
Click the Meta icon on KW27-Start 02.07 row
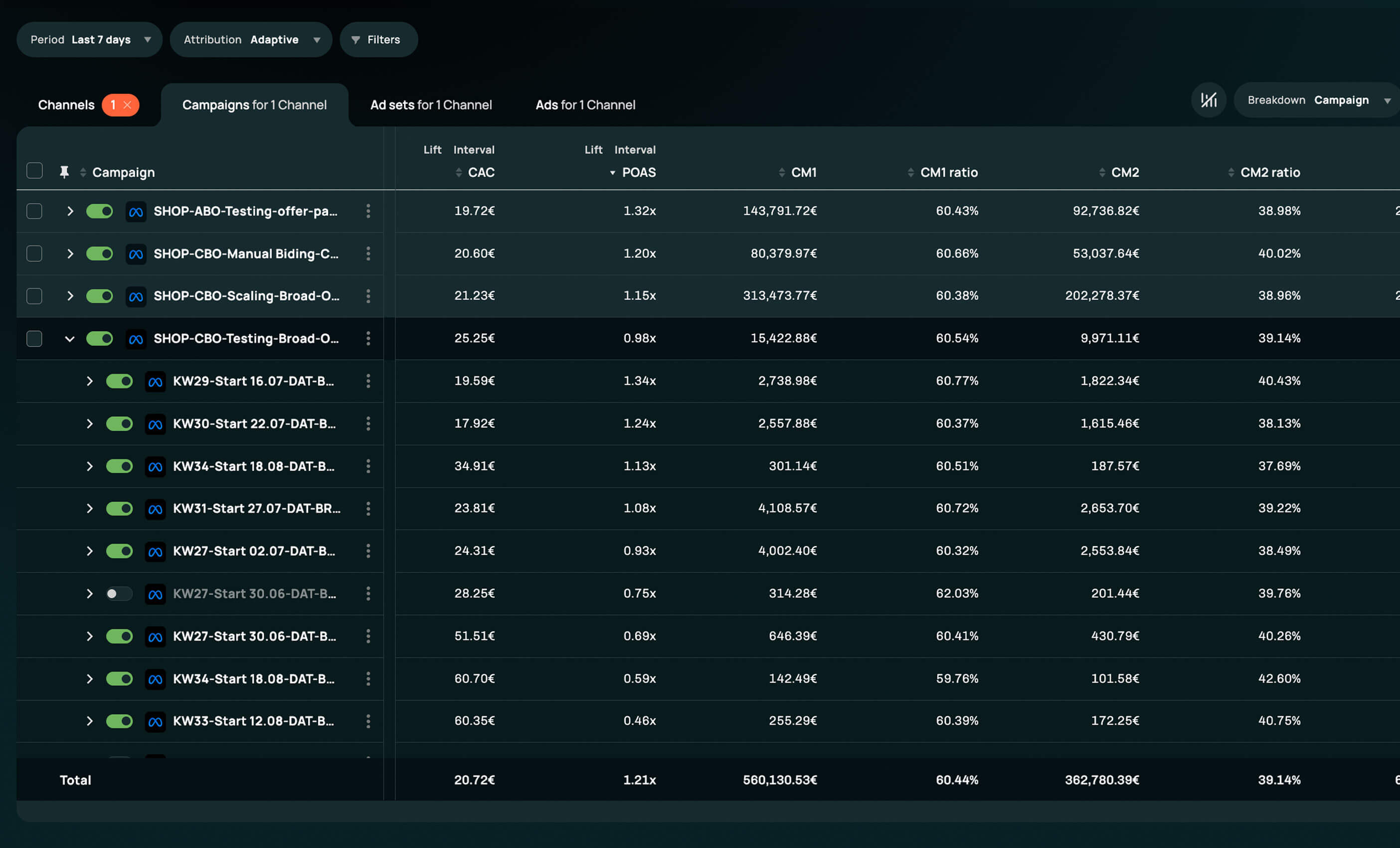[x=155, y=551]
